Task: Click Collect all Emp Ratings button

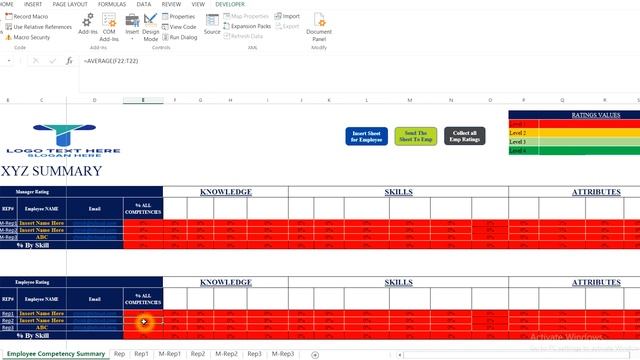Action: point(464,136)
